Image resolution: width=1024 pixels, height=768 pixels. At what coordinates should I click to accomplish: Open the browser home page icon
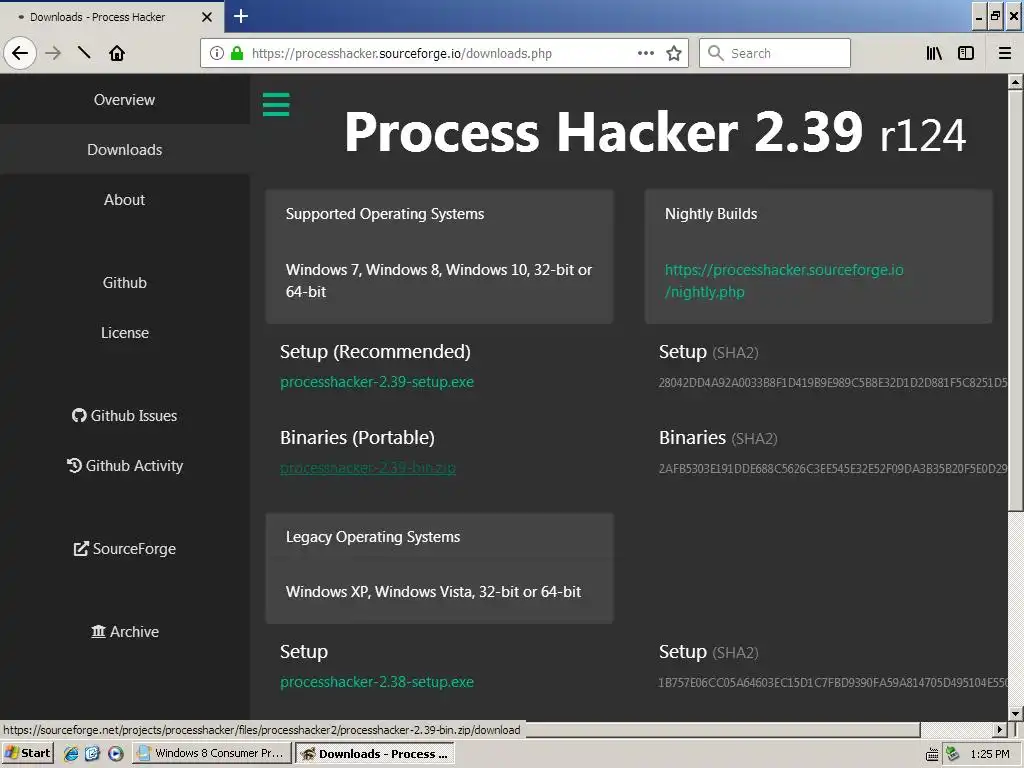117,53
